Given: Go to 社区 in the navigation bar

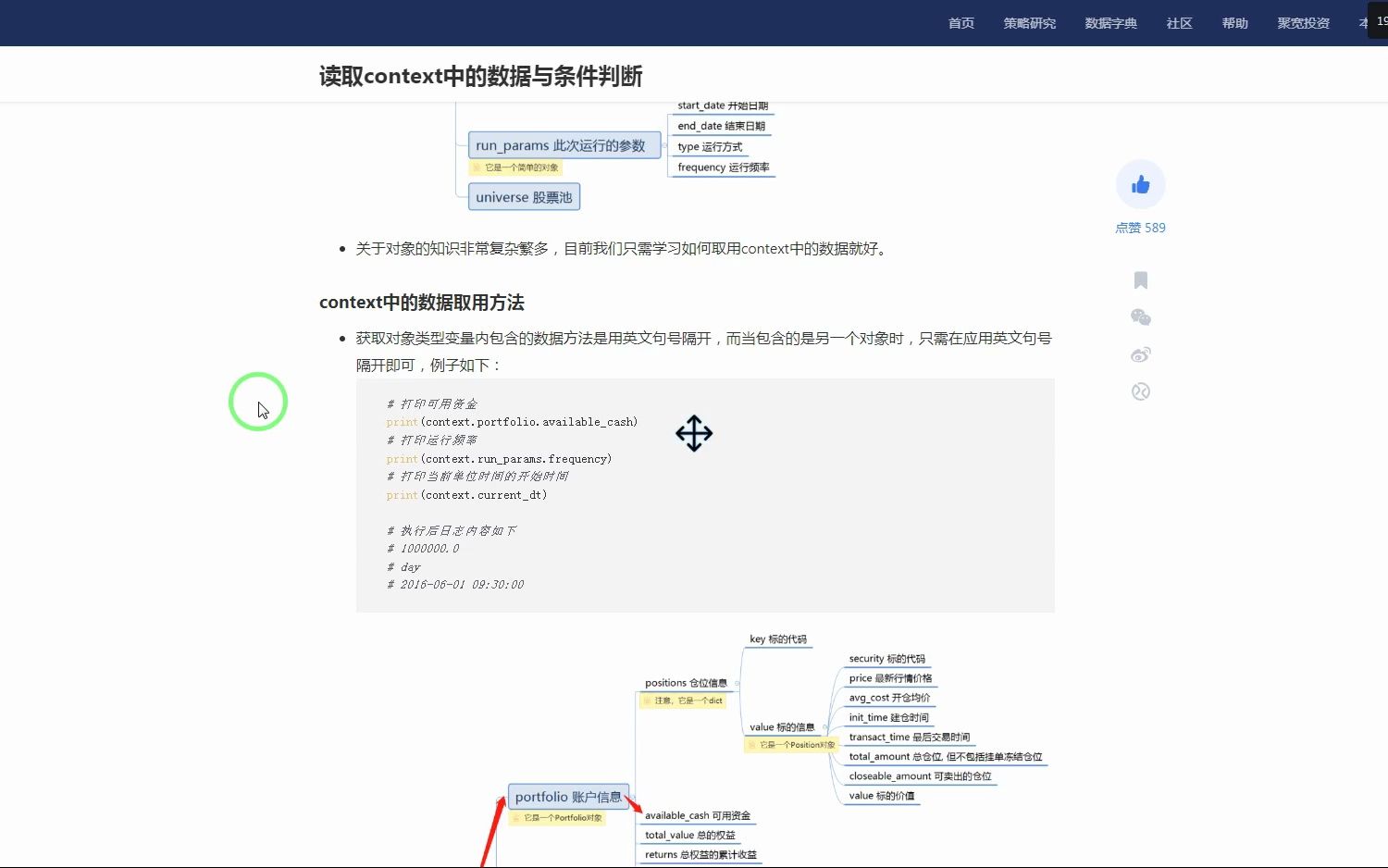Looking at the screenshot, I should (1180, 23).
